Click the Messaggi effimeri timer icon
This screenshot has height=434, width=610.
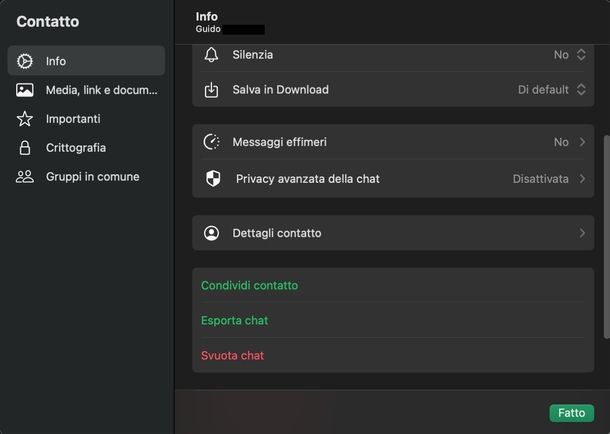coord(211,142)
